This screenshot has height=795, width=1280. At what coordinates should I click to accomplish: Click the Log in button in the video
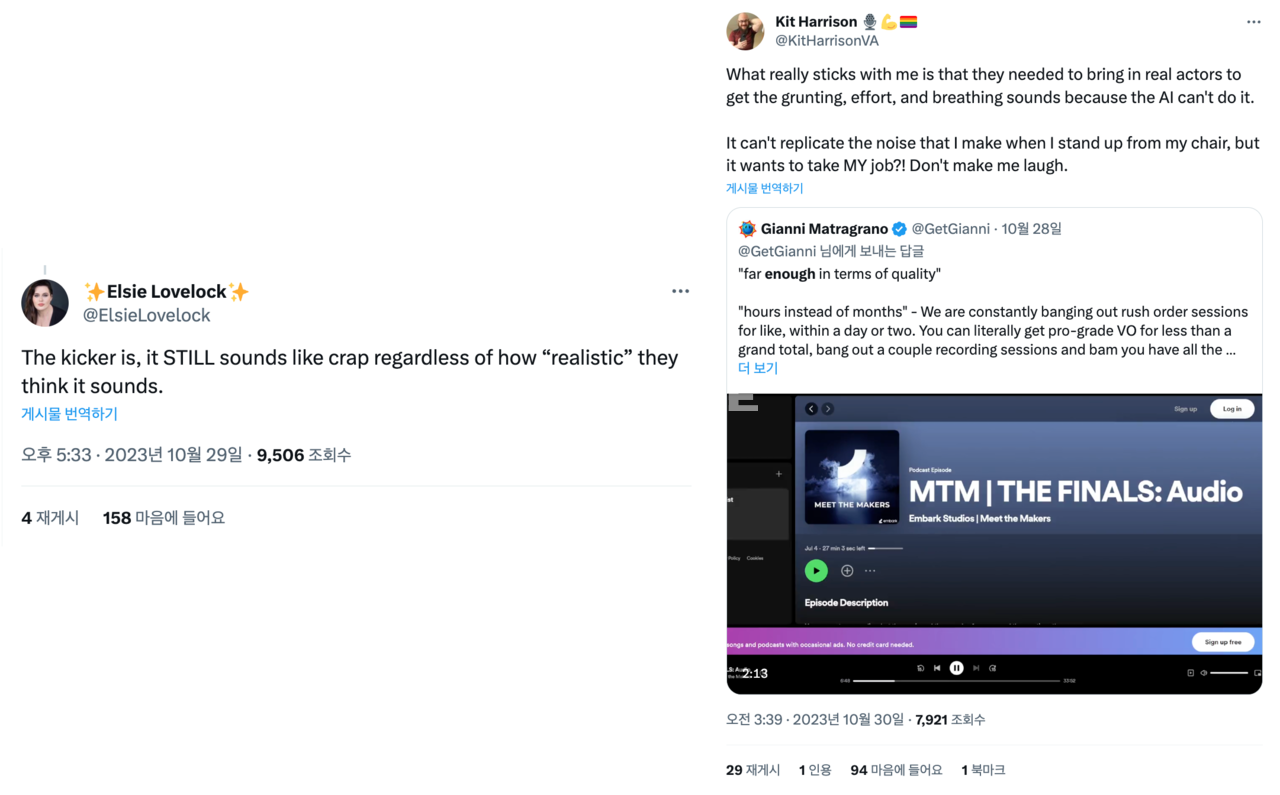1232,409
